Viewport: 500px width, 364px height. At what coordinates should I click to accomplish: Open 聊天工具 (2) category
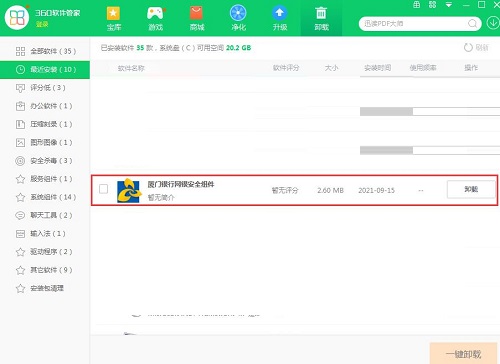click(45, 215)
